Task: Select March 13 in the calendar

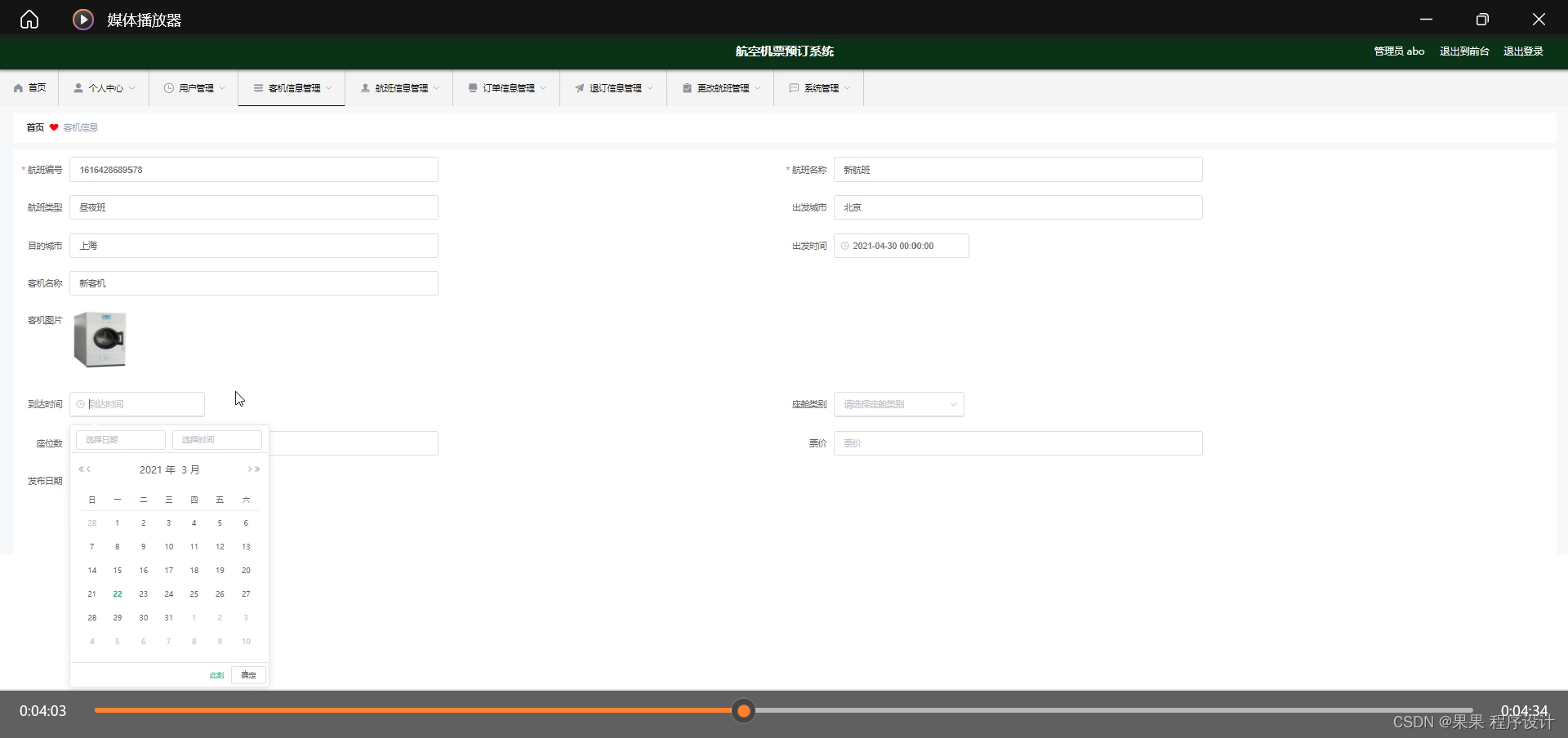Action: (x=246, y=547)
